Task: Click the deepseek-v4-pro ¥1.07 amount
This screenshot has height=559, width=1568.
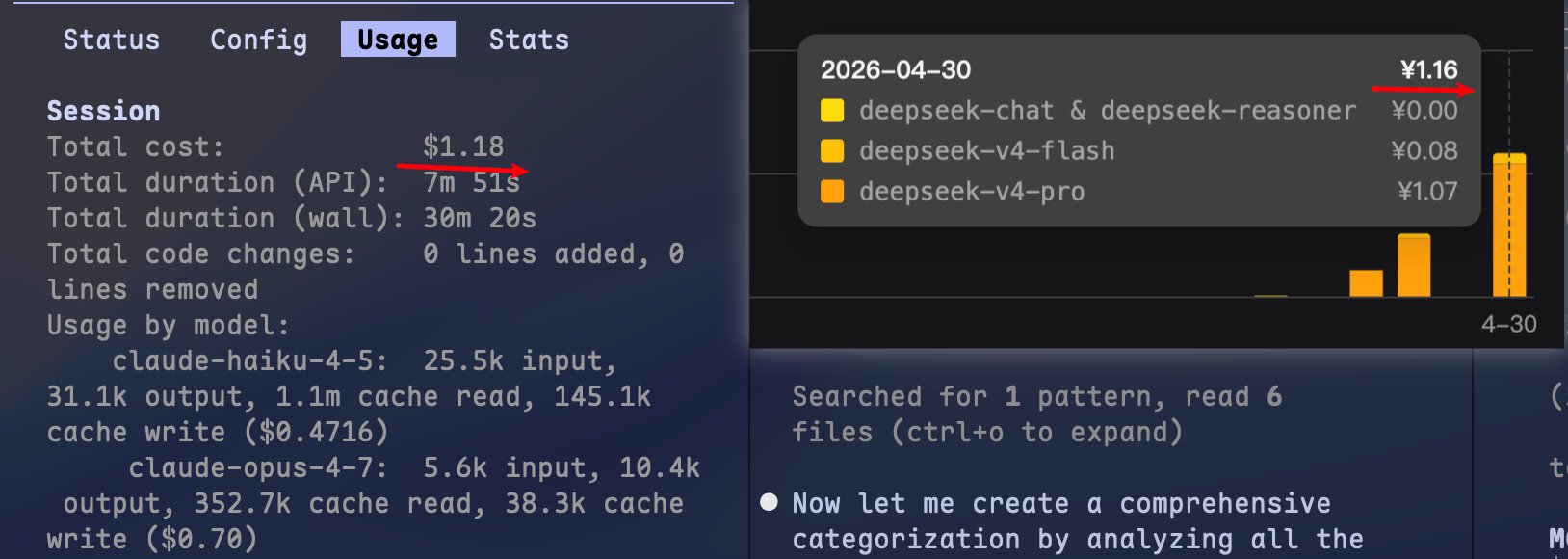Action: (1427, 192)
